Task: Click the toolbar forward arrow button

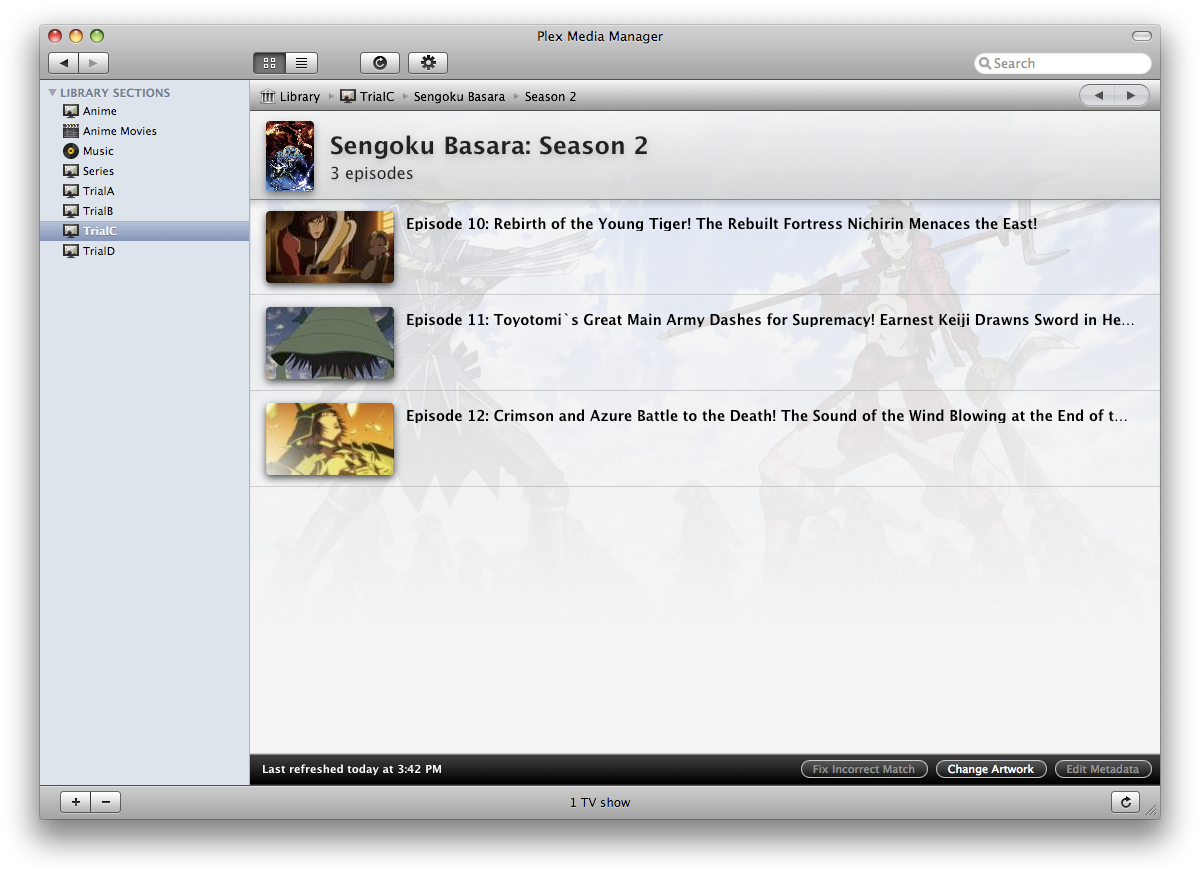Action: [x=93, y=63]
